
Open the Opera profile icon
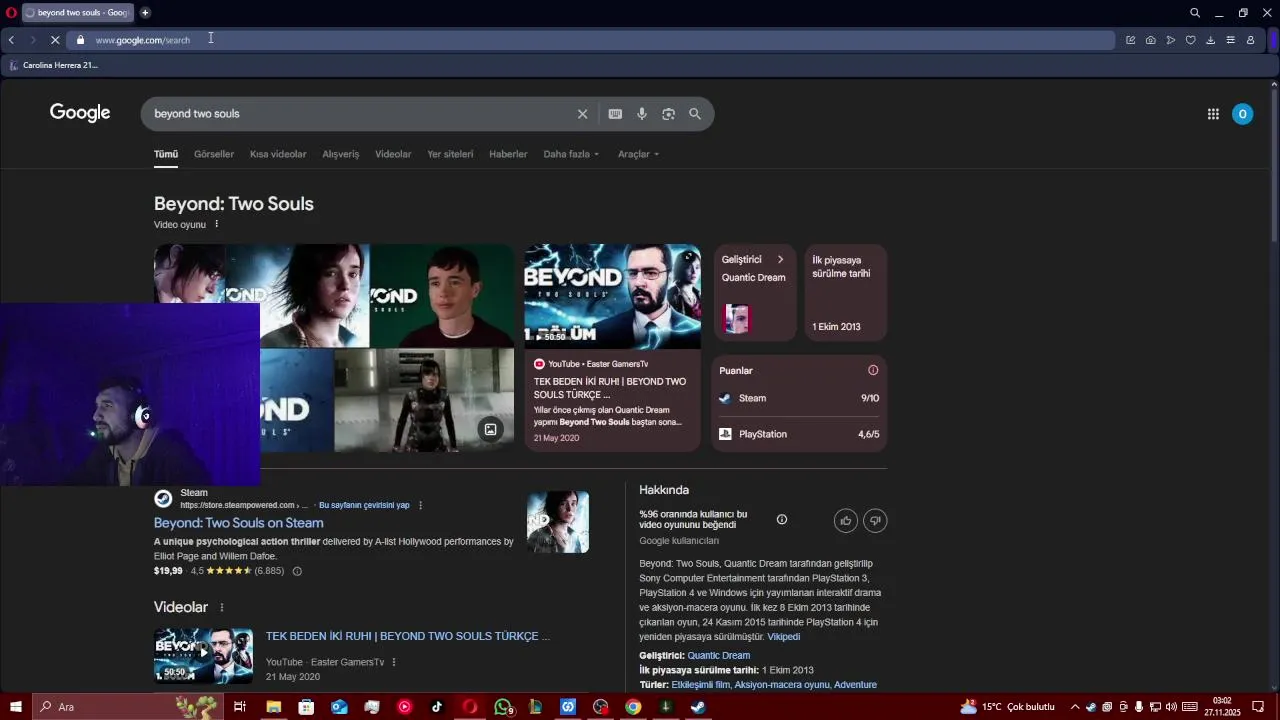pos(1250,40)
